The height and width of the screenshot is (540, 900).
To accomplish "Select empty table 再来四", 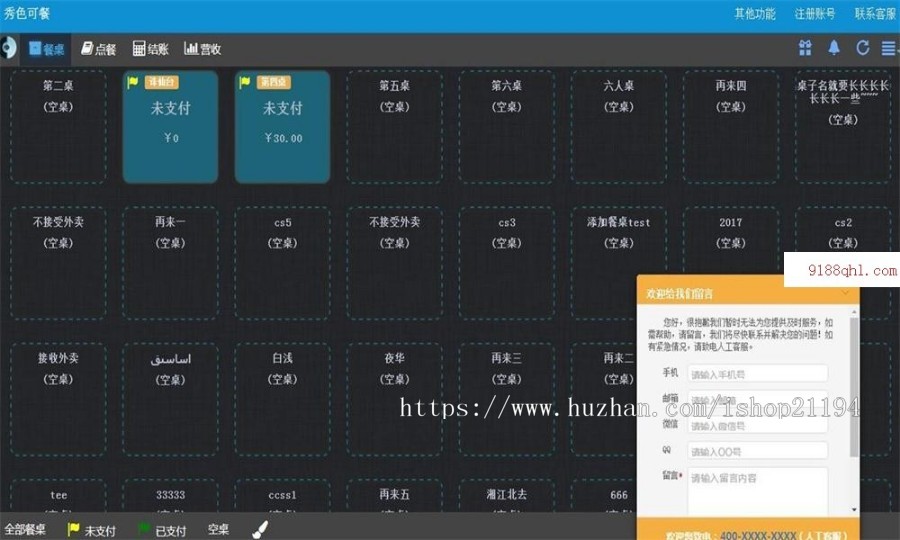I will click(731, 127).
